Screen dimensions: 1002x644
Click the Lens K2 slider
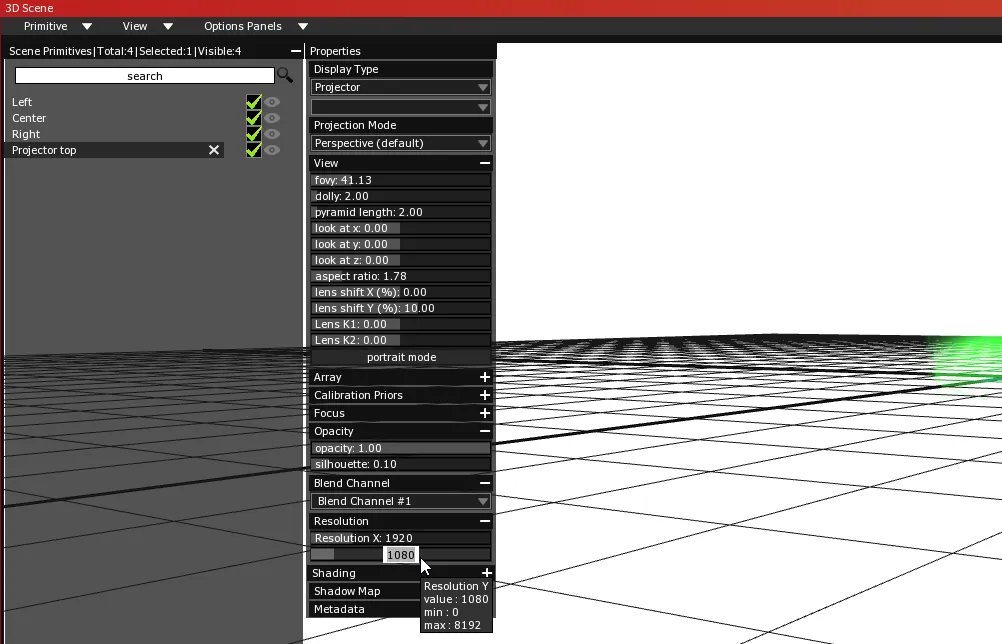click(x=401, y=340)
